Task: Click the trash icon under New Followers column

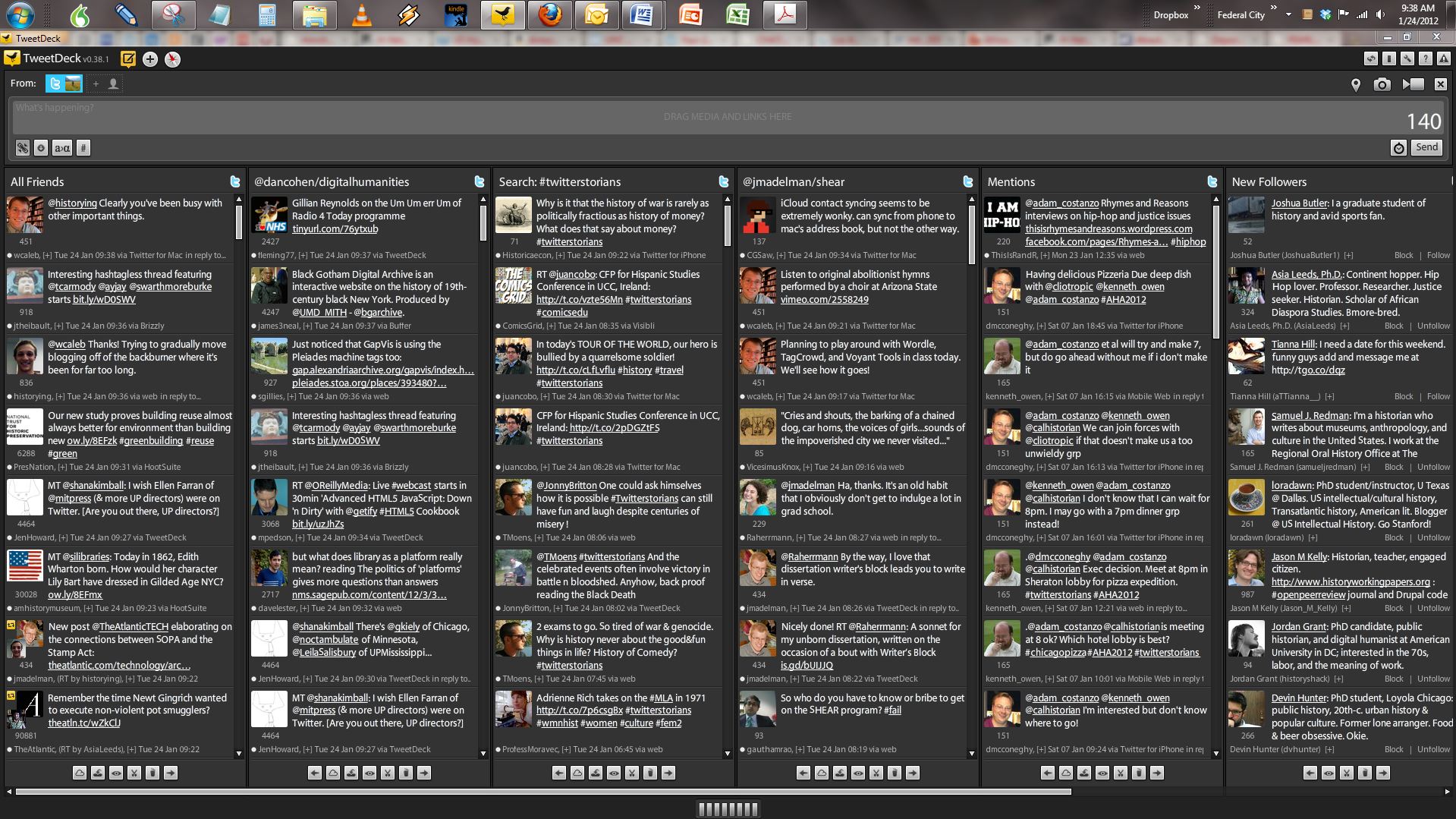Action: [1365, 773]
